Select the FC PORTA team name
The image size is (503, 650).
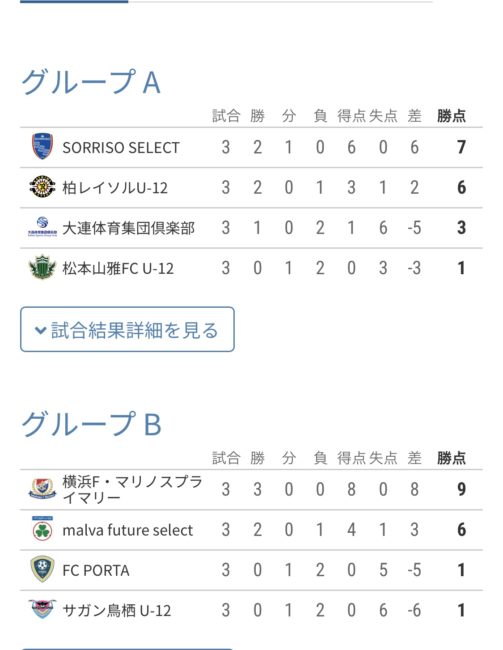pos(96,570)
